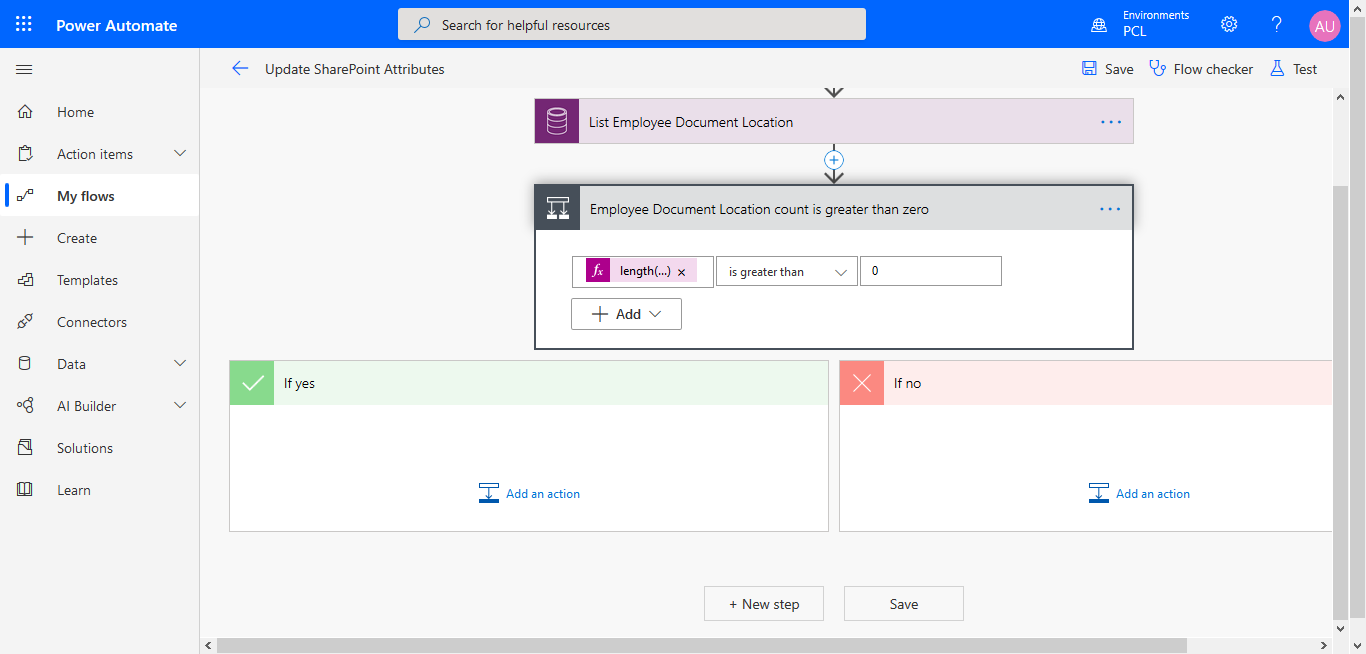Insert a step with the plus connector
This screenshot has height=654, width=1366.
(834, 160)
